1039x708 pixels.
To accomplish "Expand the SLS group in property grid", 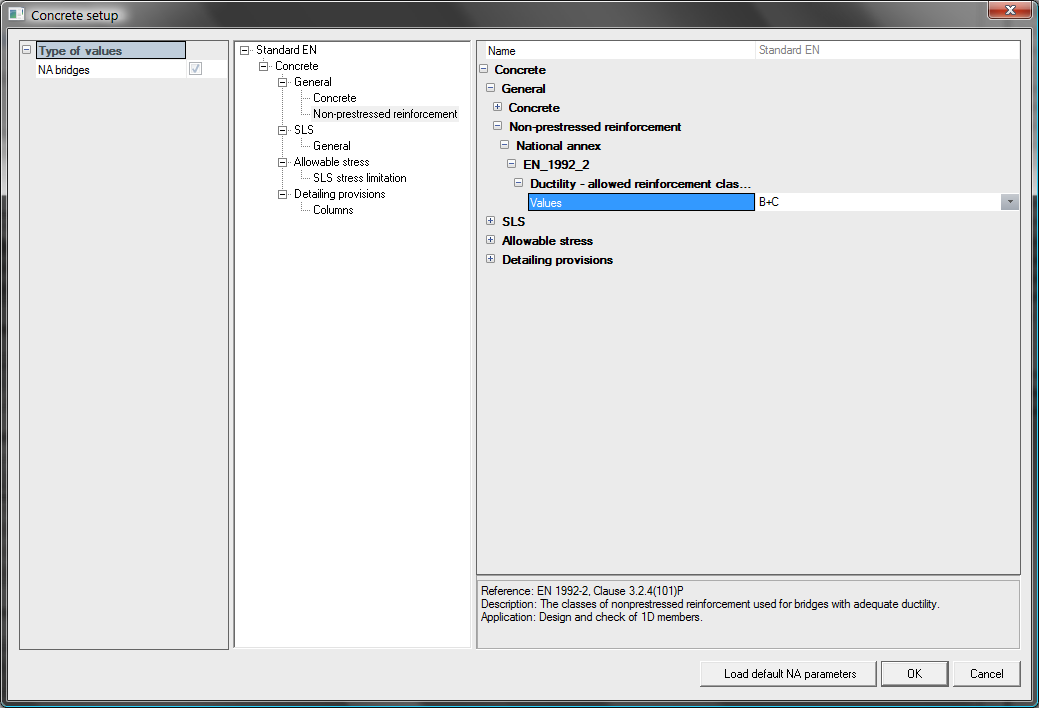I will tap(490, 221).
